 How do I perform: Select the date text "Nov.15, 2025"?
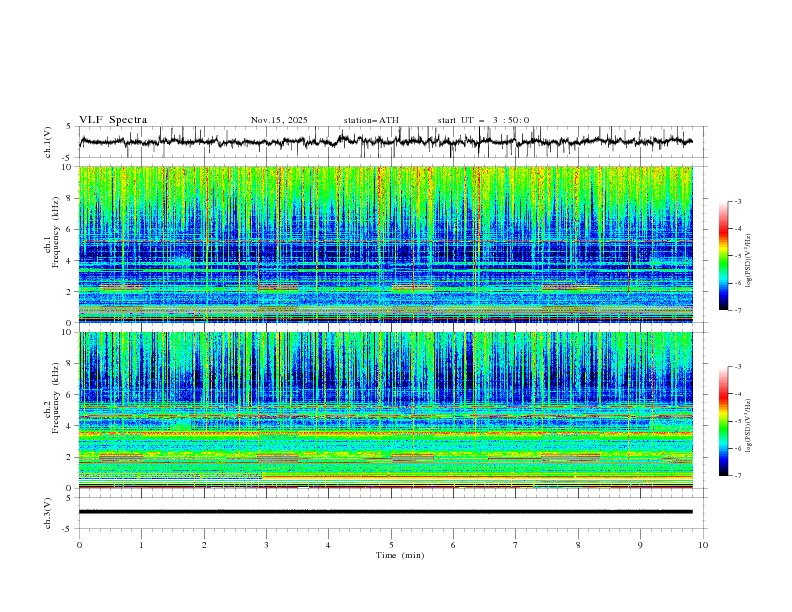tap(279, 120)
